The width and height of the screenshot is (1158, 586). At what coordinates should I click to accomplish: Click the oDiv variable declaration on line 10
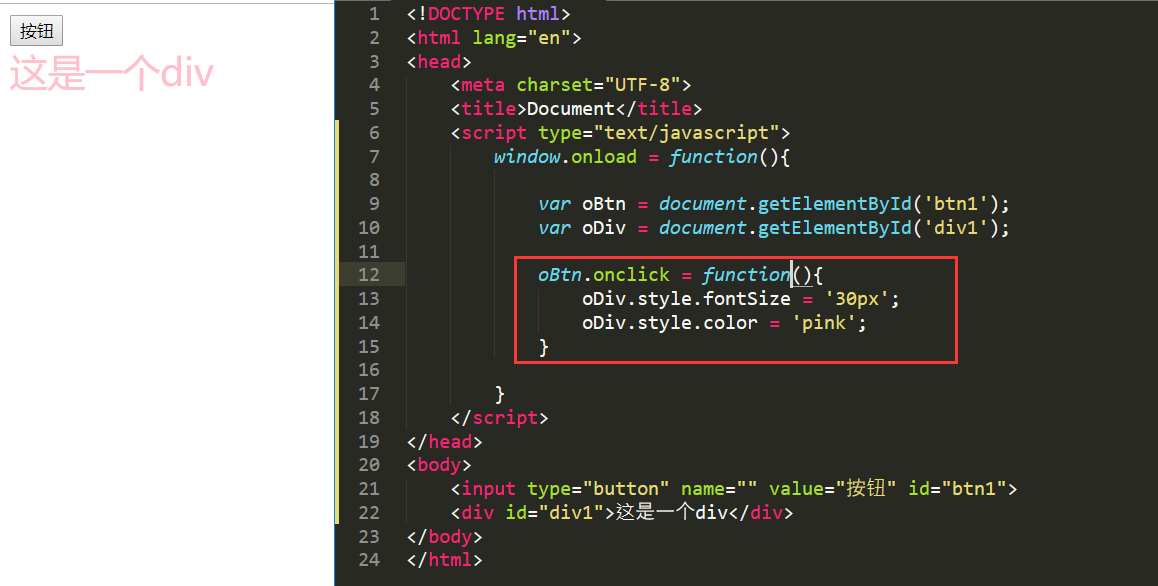[x=582, y=228]
